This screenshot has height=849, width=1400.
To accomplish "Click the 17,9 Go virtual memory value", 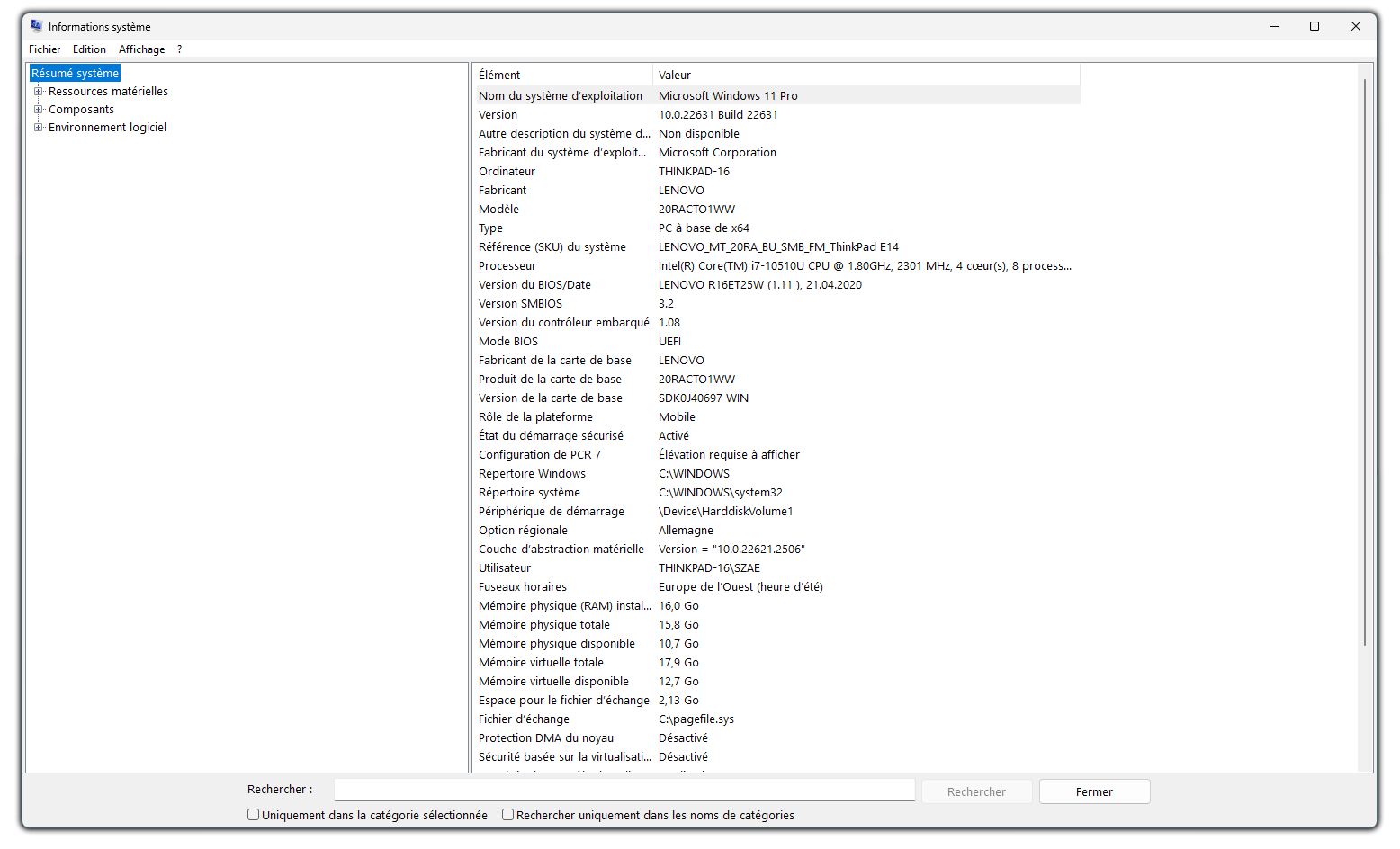I will pos(678,663).
